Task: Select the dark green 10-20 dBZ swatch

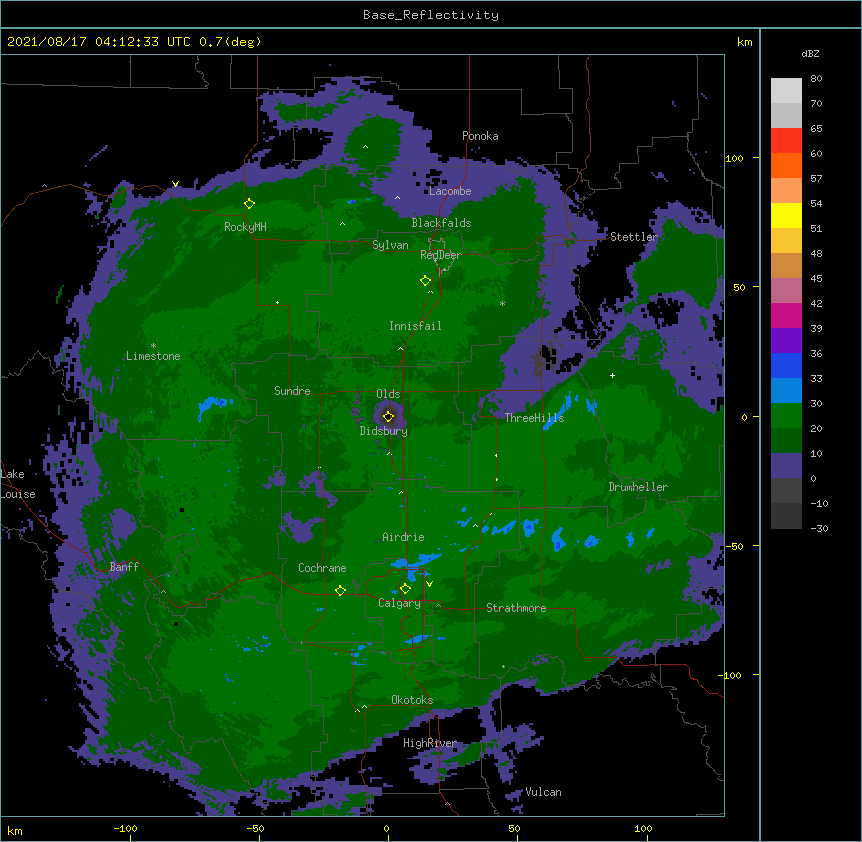Action: (786, 441)
